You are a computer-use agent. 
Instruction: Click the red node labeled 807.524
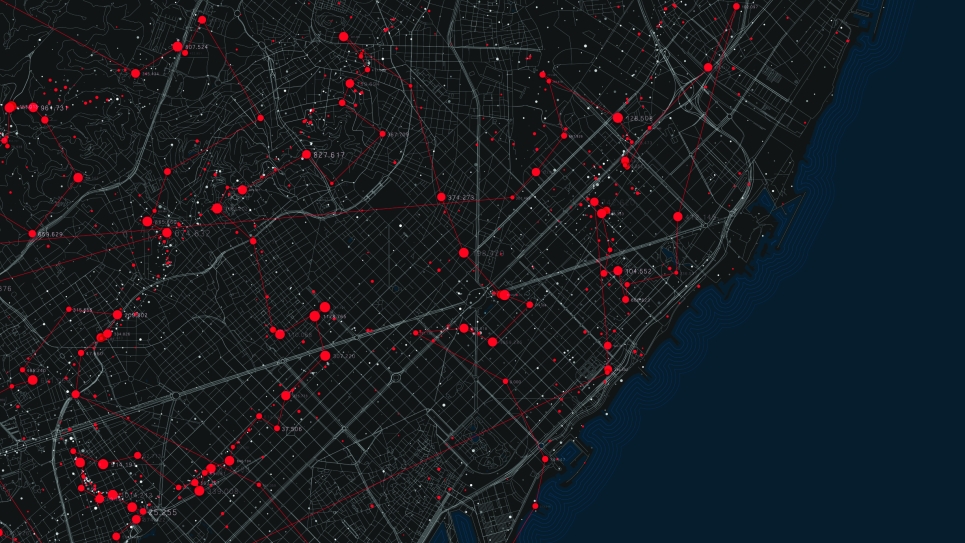177,46
